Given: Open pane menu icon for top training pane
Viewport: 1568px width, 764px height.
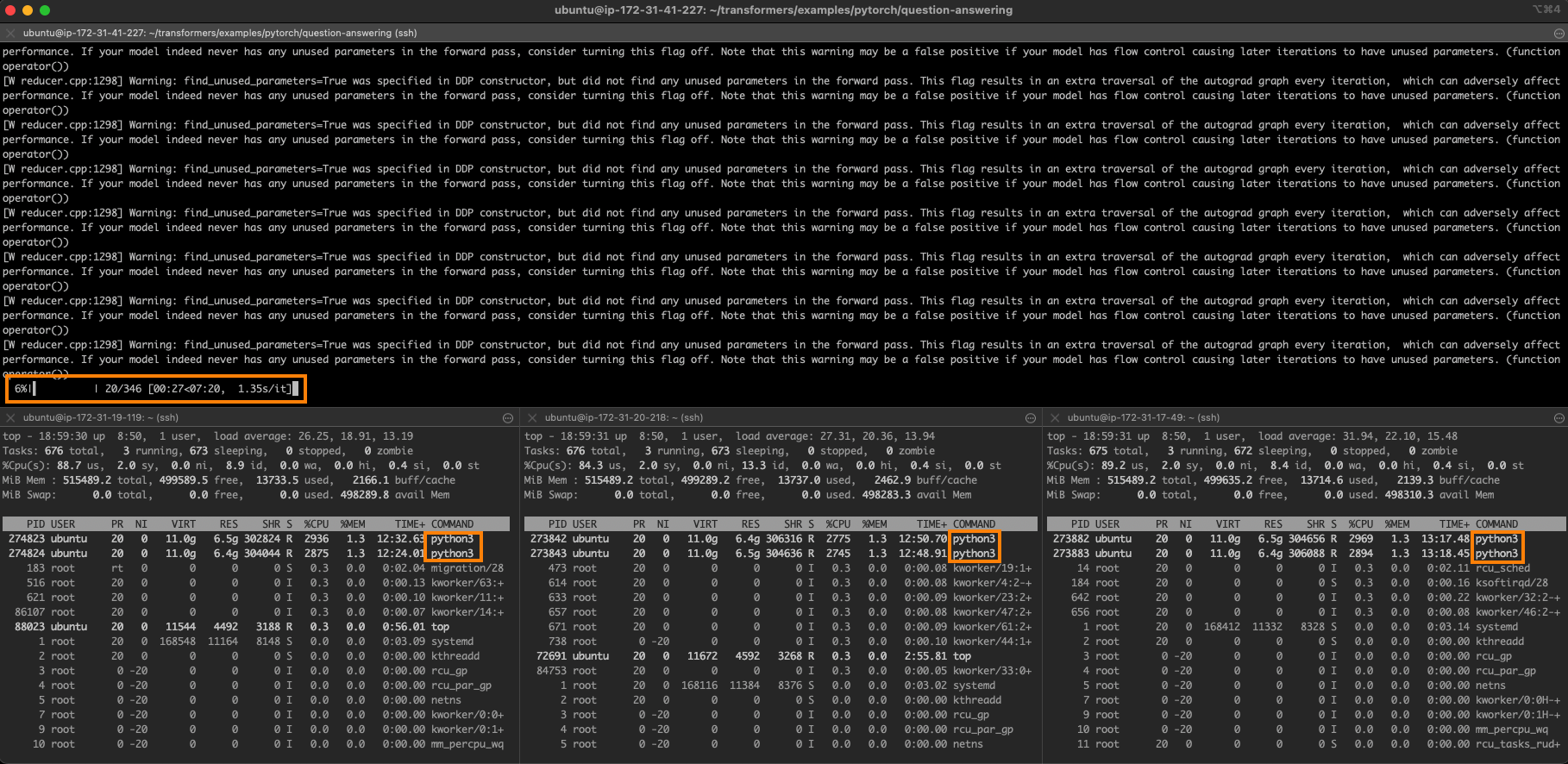Looking at the screenshot, I should [x=1559, y=33].
